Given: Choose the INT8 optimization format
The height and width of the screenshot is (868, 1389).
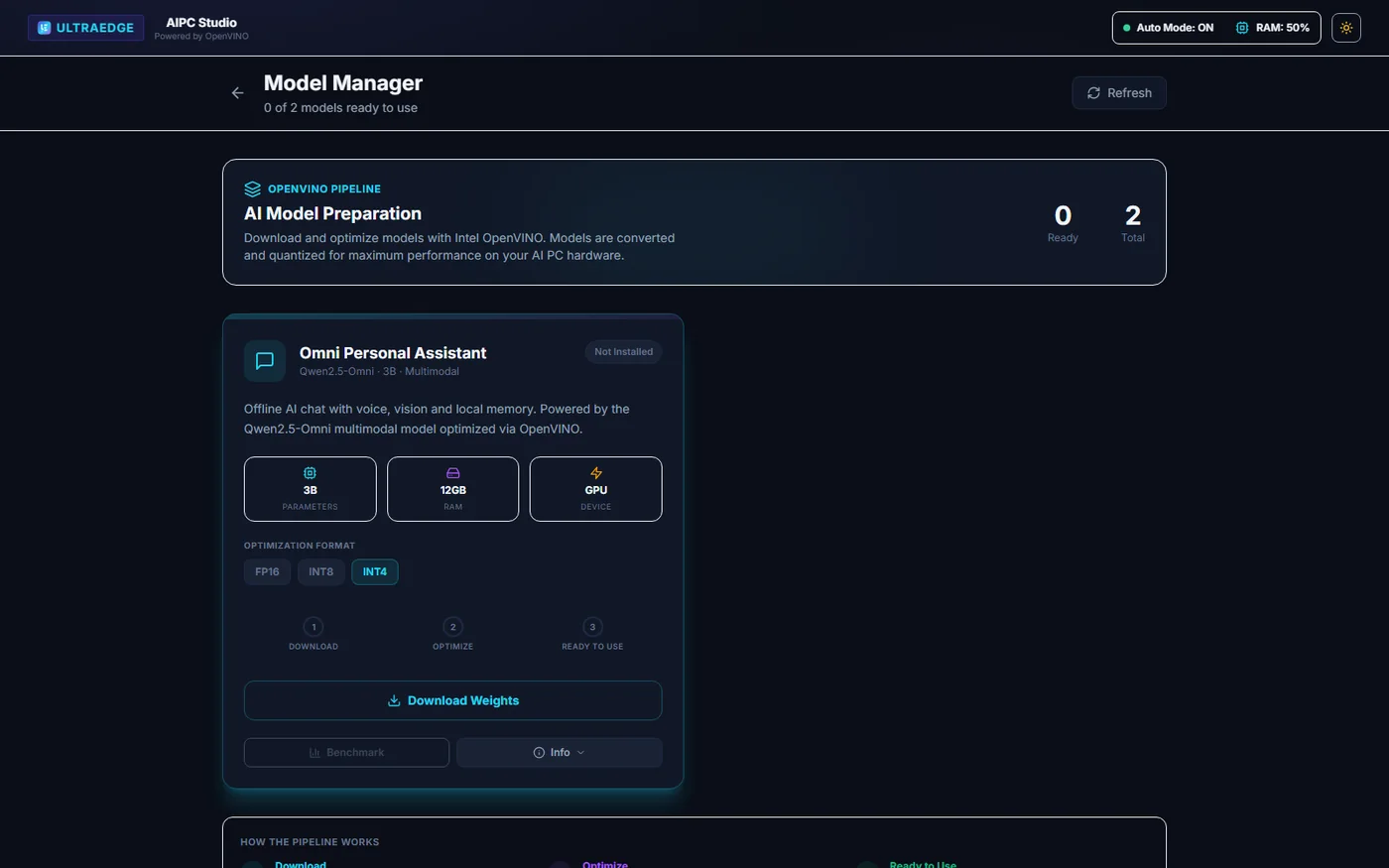Looking at the screenshot, I should (320, 571).
